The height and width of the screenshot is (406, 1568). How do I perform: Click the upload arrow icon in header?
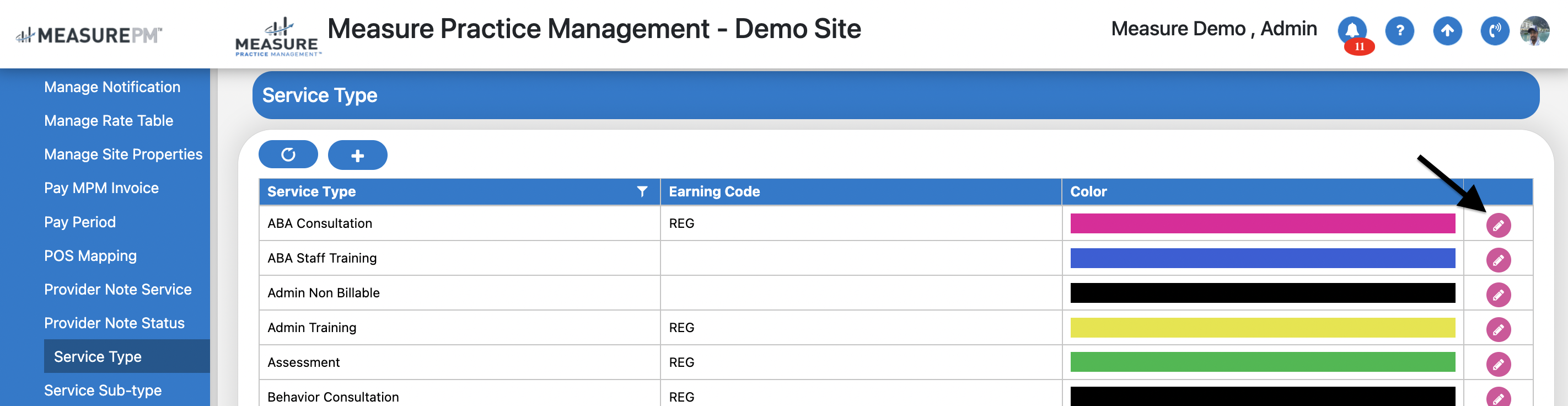pyautogui.click(x=1447, y=30)
